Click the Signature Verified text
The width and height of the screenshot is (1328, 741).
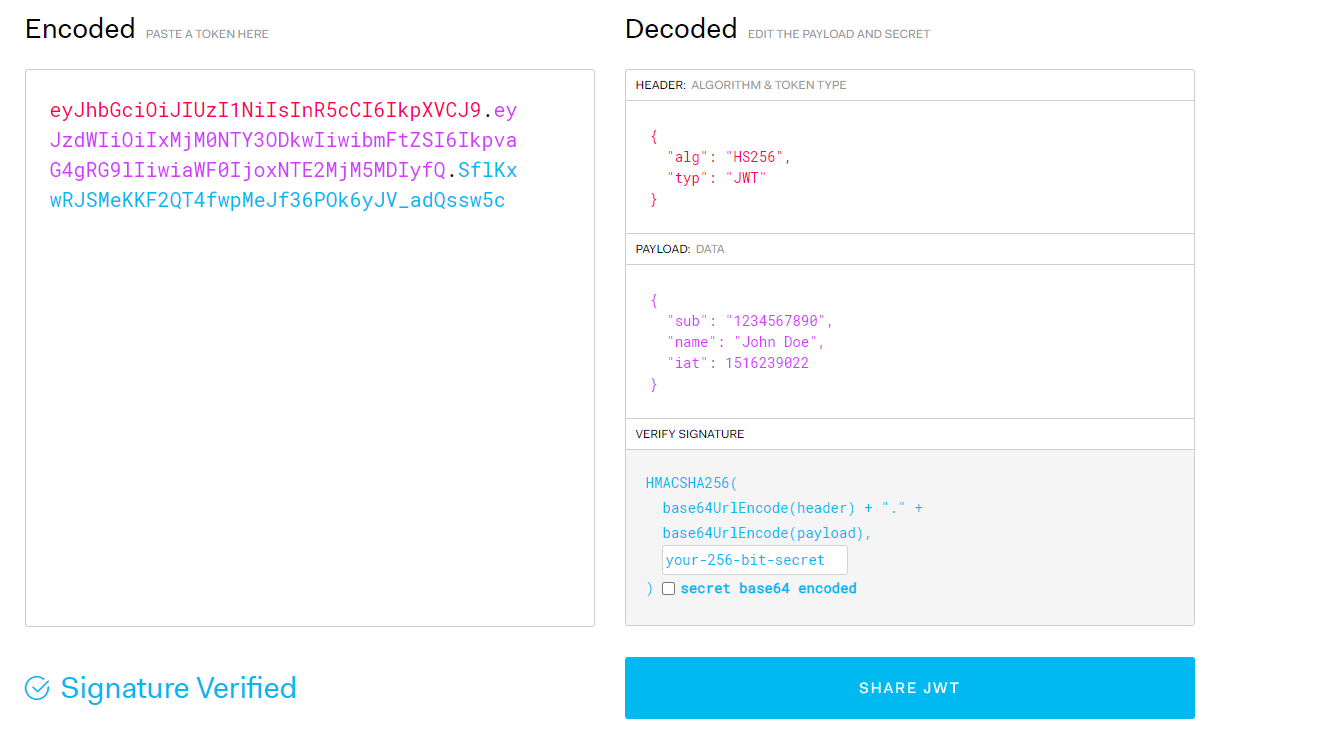click(178, 688)
